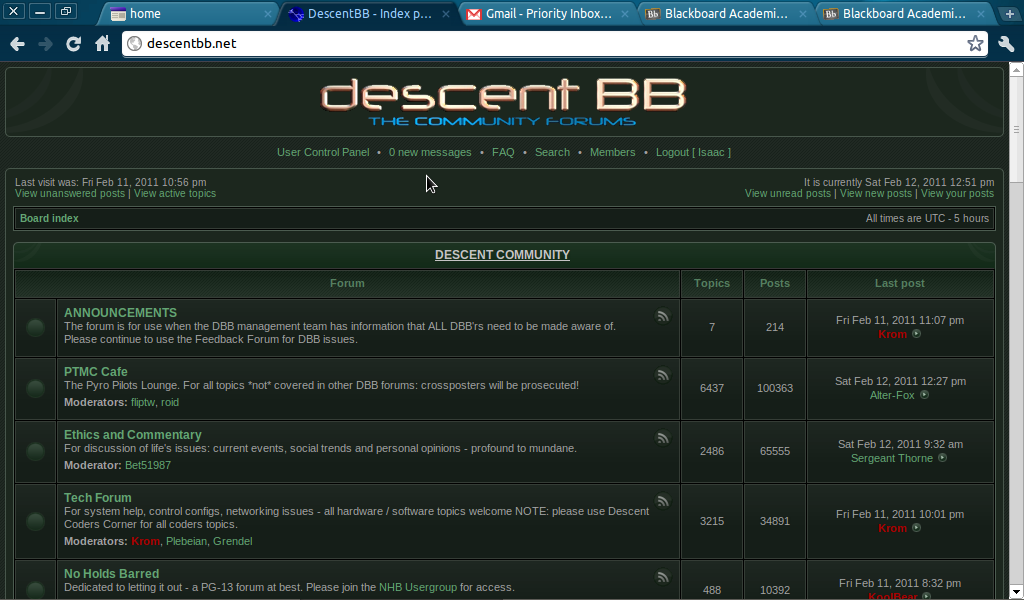The image size is (1024, 600).
Task: Open moderator roid's profile
Action: 170,402
